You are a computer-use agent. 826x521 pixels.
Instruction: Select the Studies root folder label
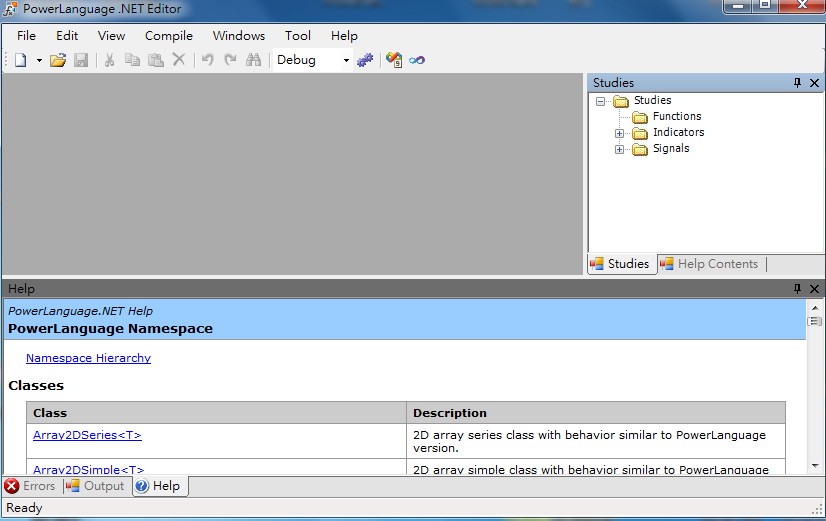652,100
